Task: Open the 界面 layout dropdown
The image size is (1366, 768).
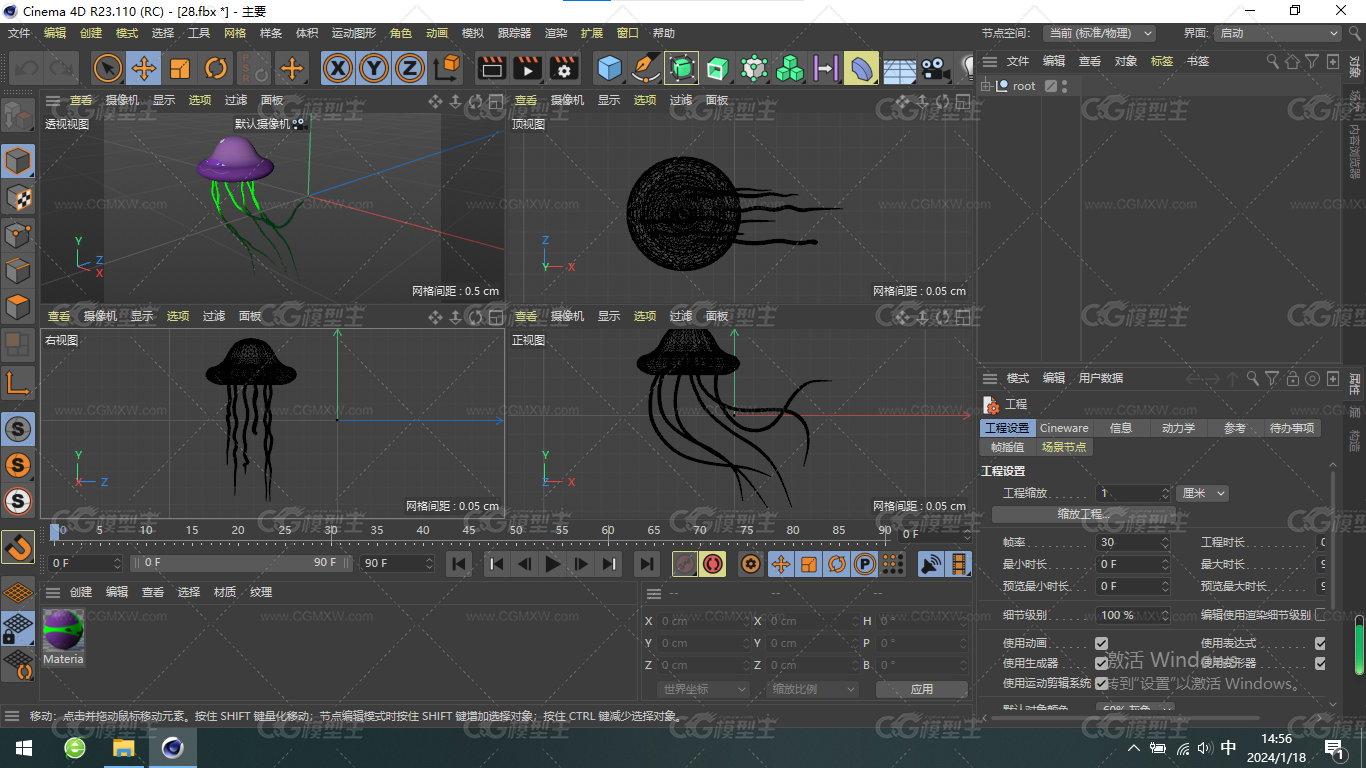Action: point(1277,33)
